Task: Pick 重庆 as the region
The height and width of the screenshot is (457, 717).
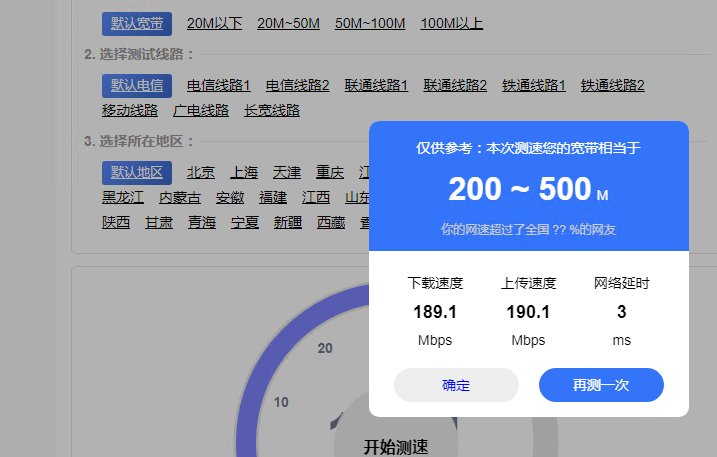Action: (x=330, y=172)
